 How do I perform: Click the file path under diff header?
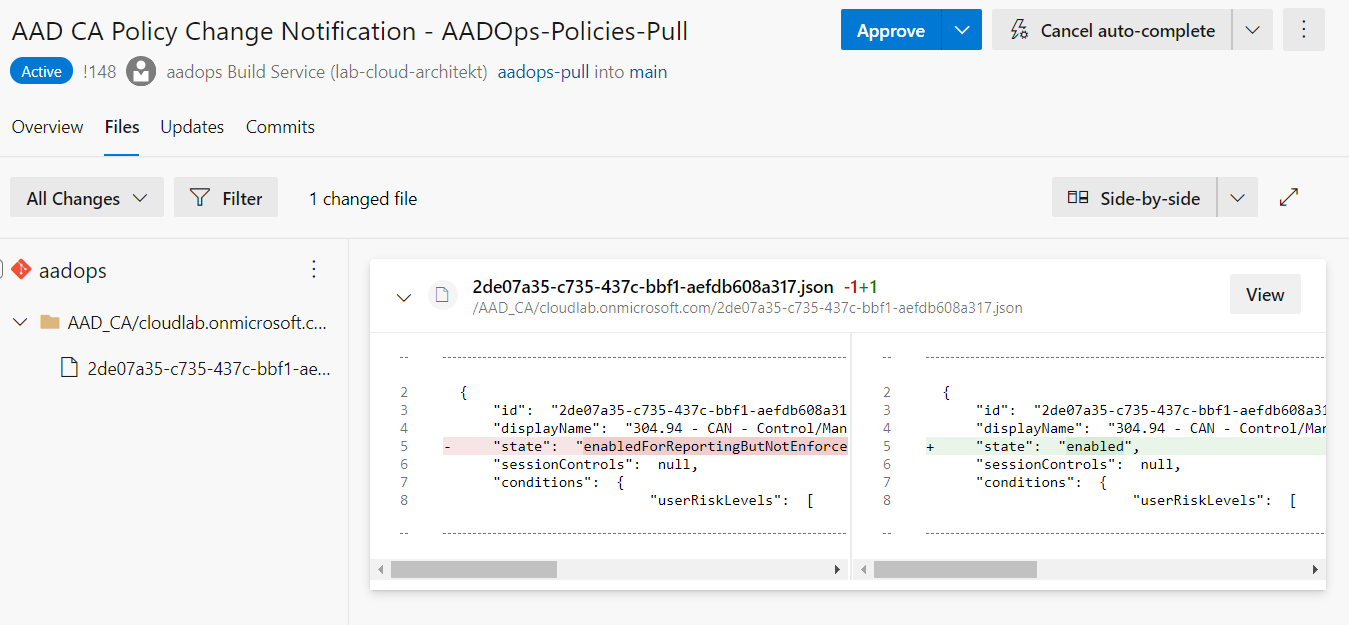747,308
